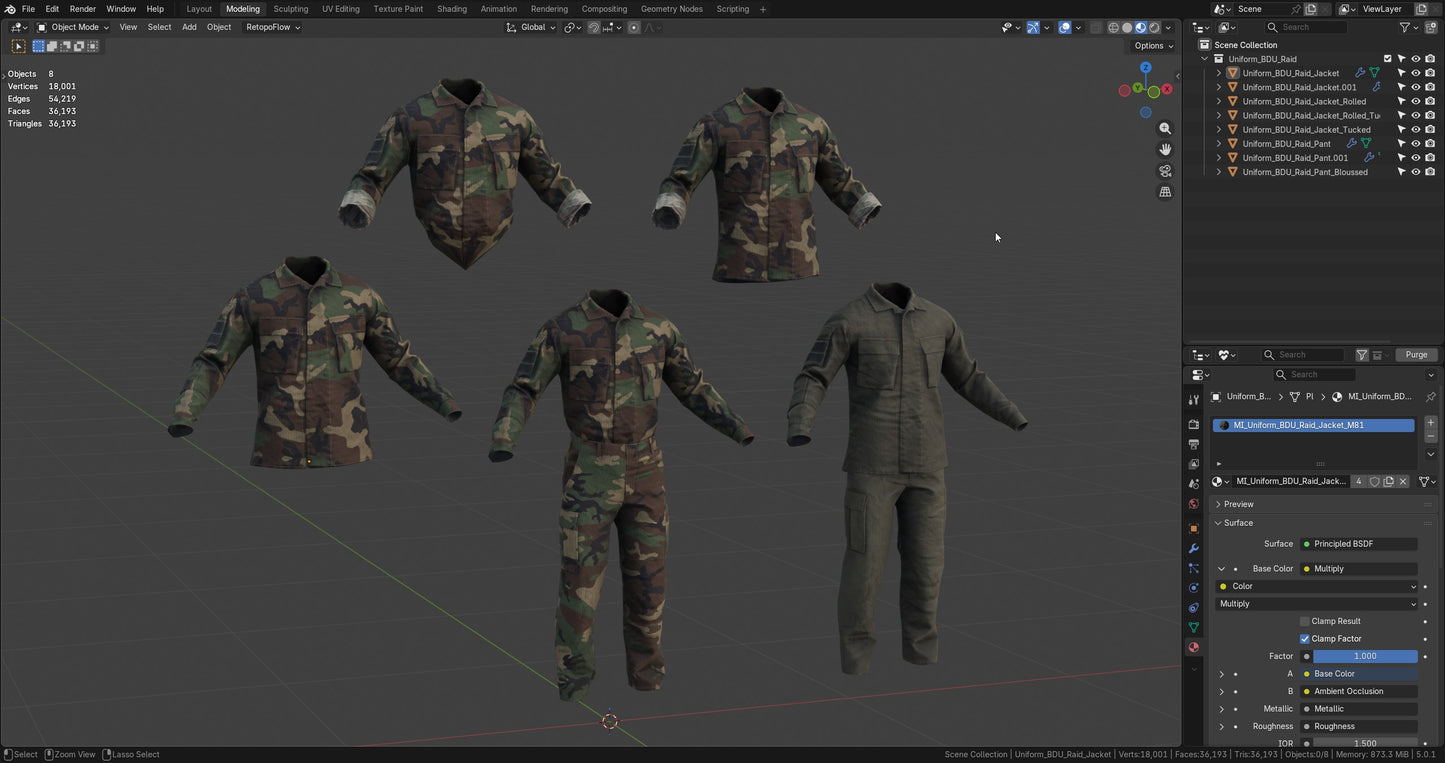The image size is (1445, 763).
Task: Enable the Clamp Result checkbox
Action: tap(1305, 621)
